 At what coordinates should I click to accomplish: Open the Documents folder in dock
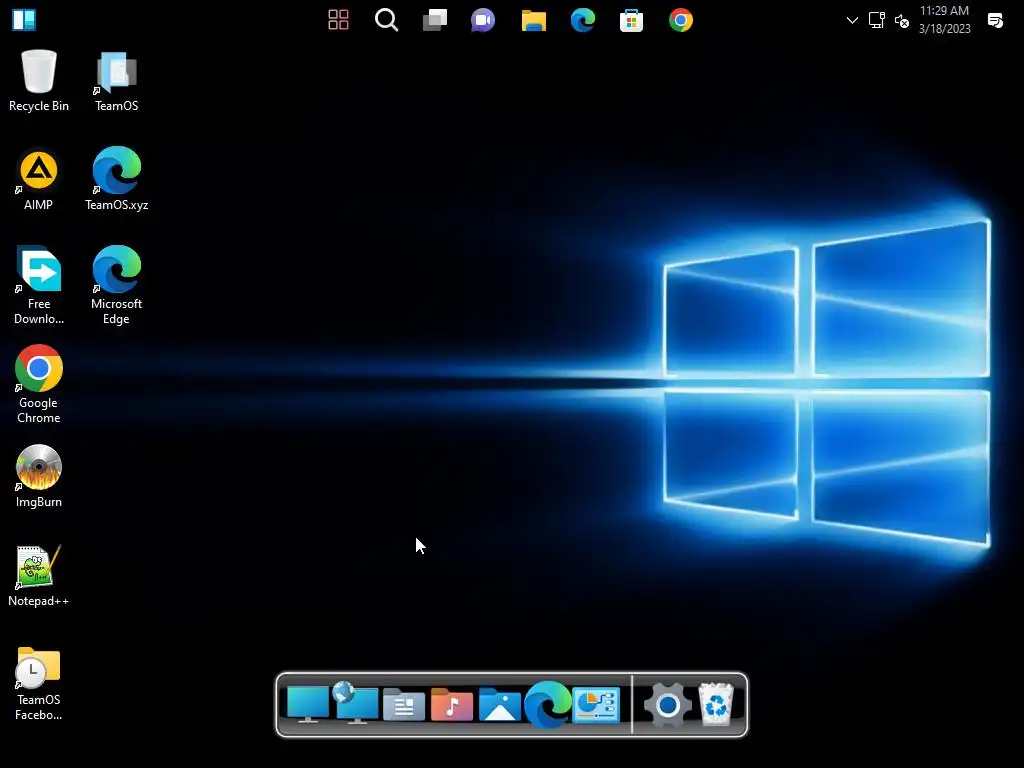pos(404,705)
